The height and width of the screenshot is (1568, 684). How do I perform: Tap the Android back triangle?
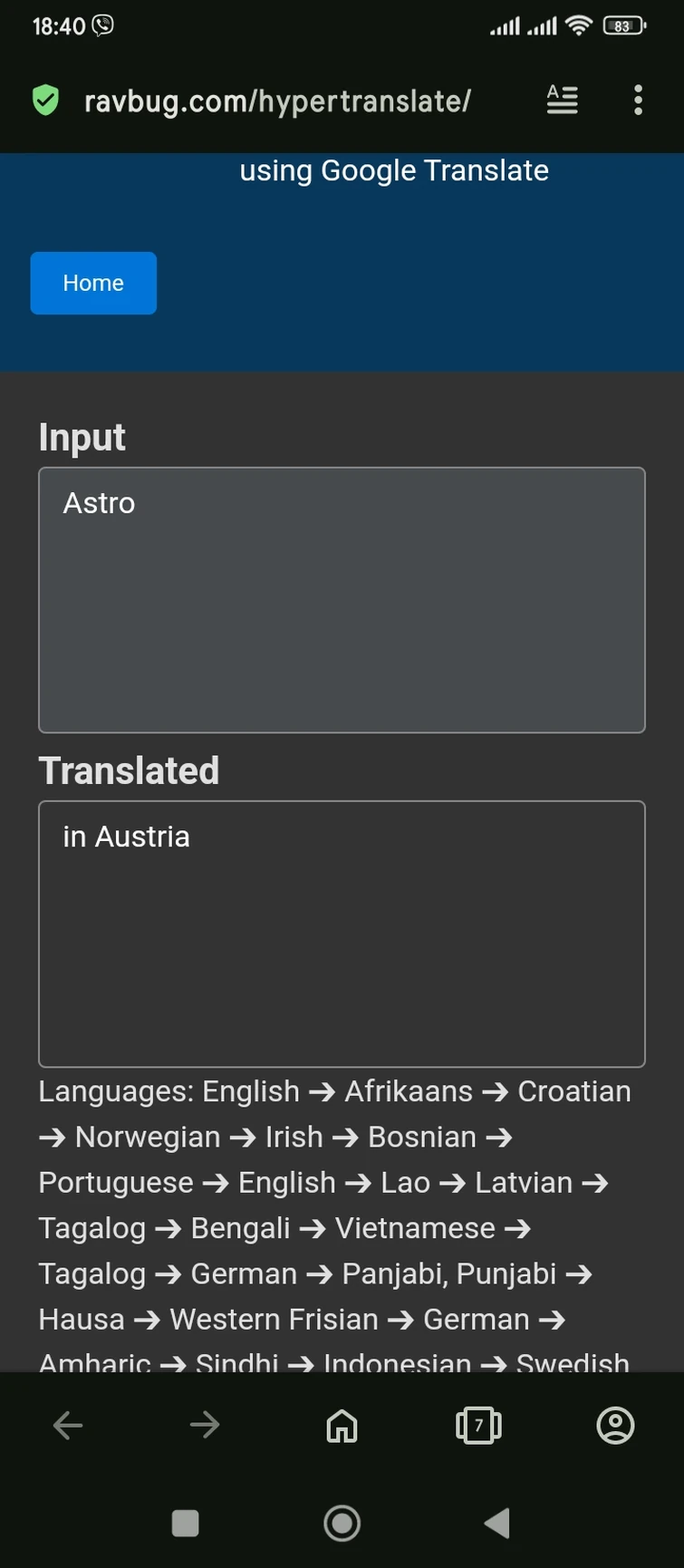click(497, 1523)
